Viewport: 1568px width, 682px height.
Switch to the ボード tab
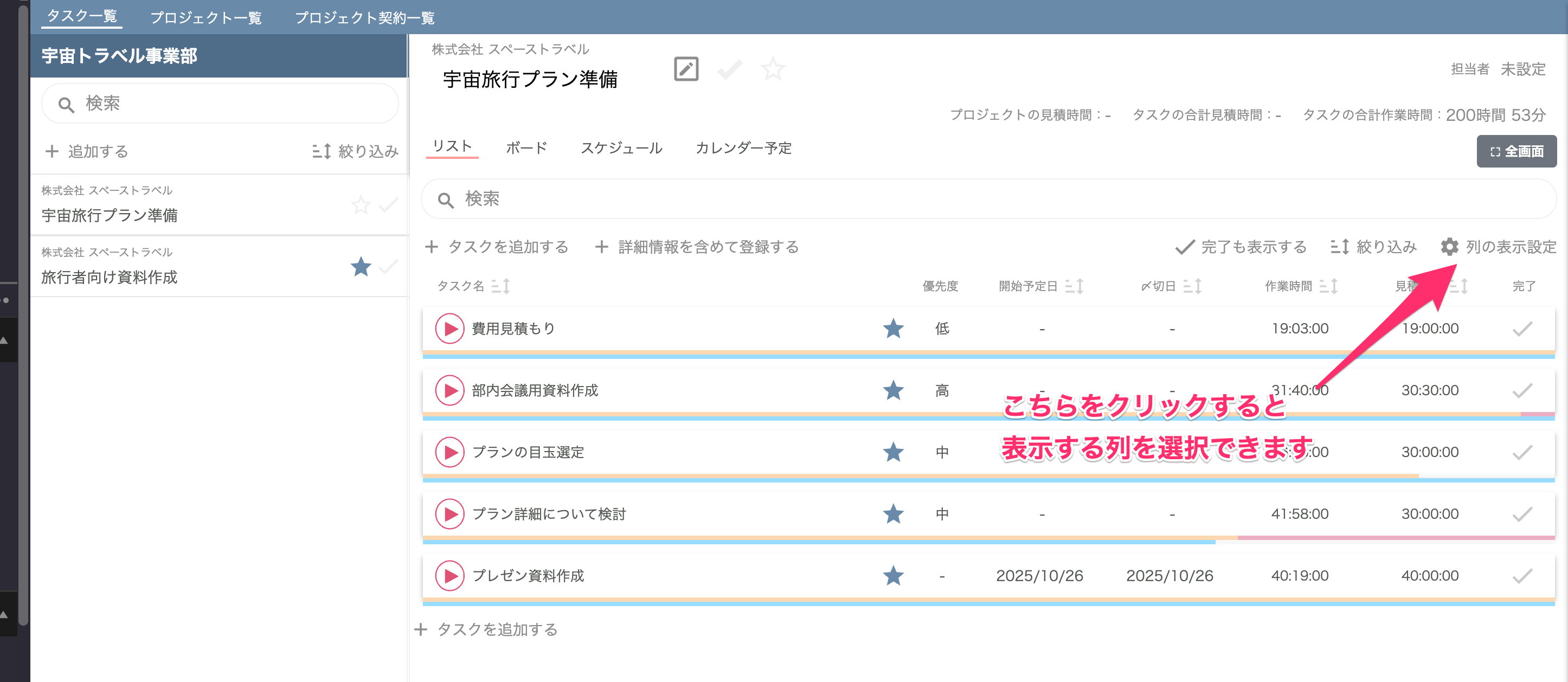pos(526,148)
